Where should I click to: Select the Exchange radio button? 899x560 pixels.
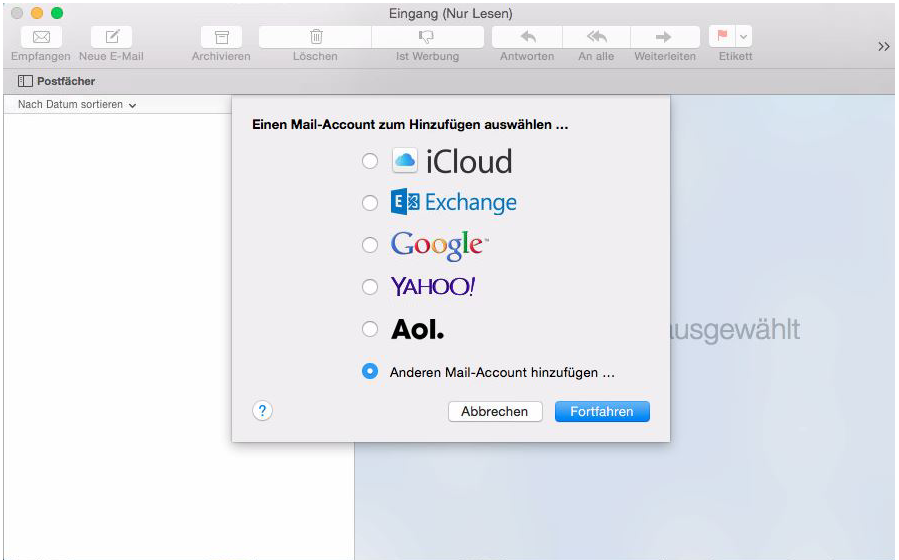(370, 203)
